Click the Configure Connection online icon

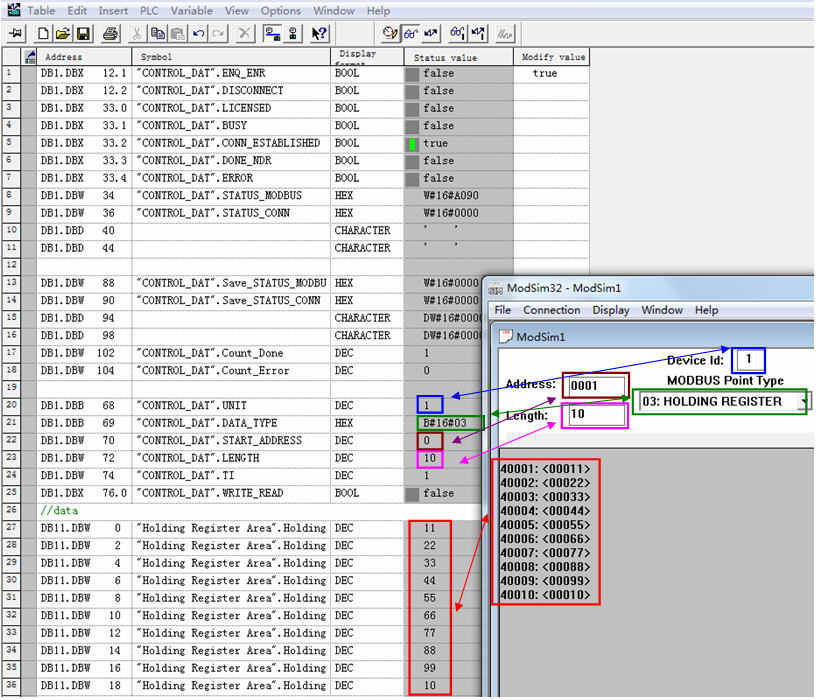272,34
